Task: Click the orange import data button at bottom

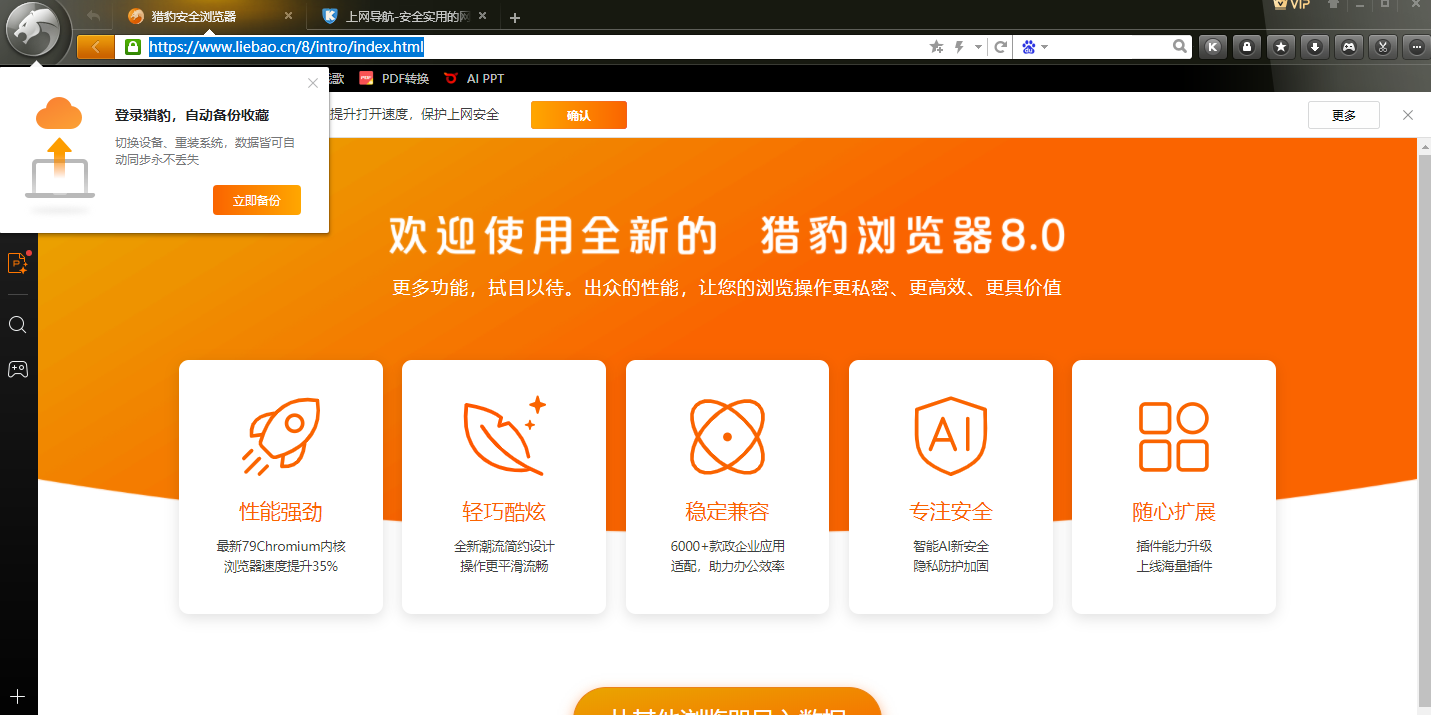Action: [x=727, y=701]
